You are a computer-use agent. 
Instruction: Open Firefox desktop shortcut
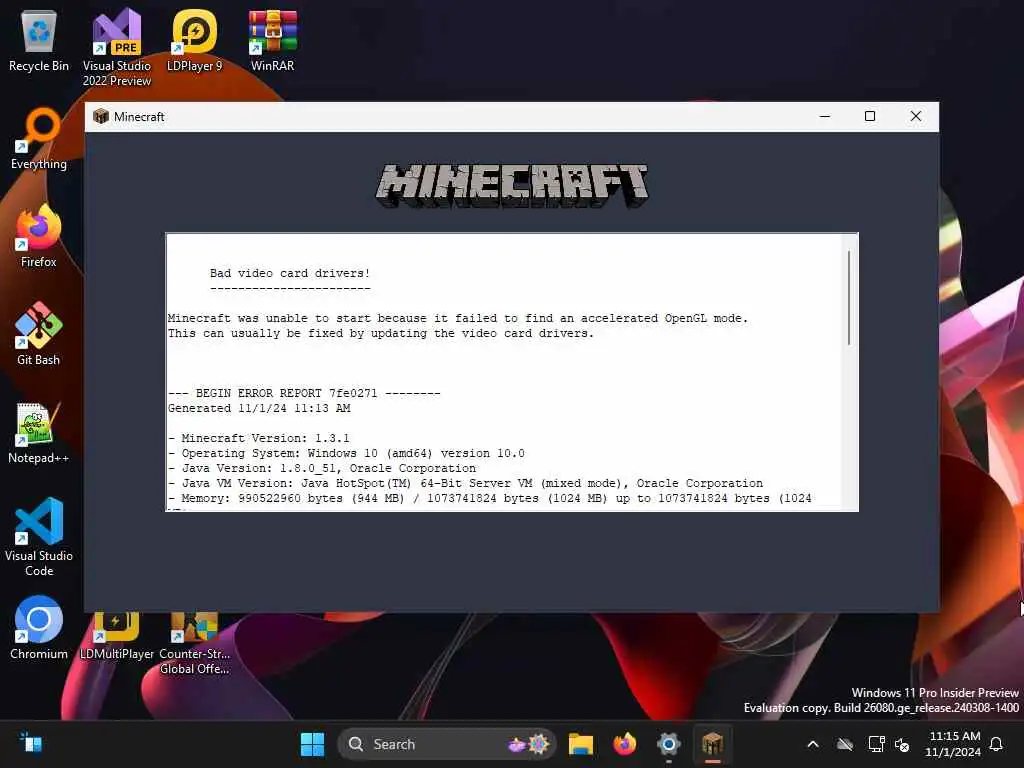pos(39,236)
